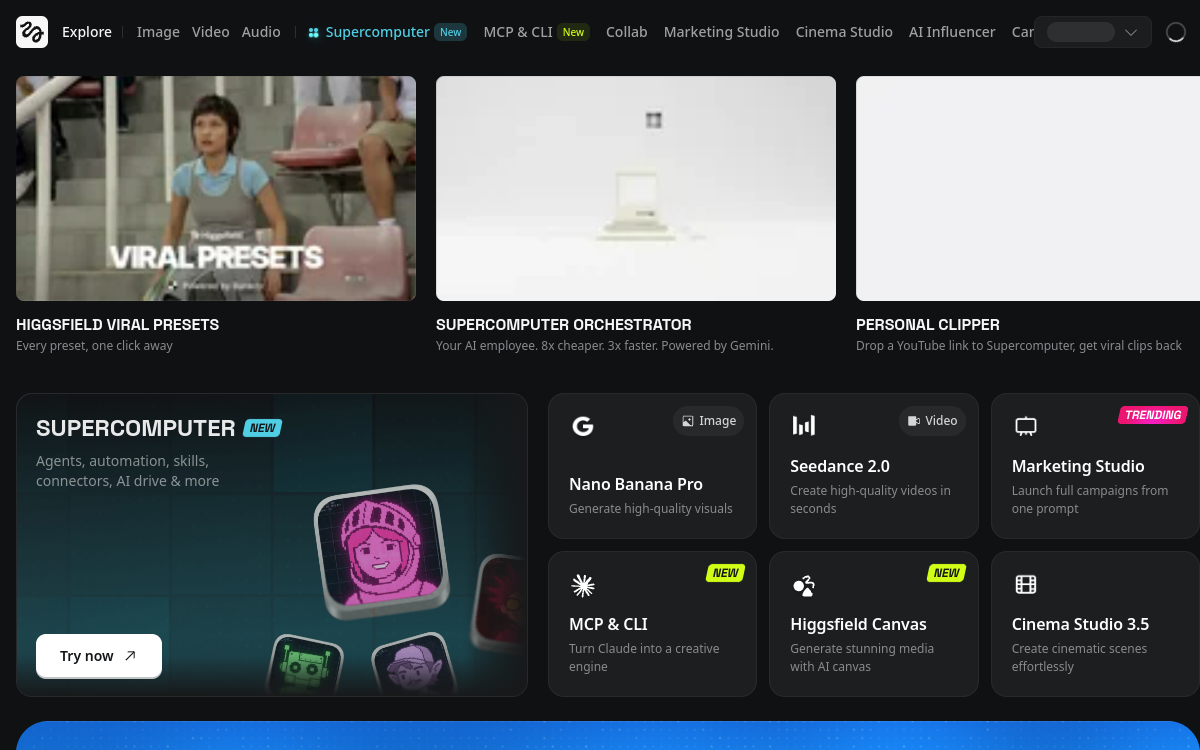Click HIGGSFIELD VIRAL PRESETS title

118,325
